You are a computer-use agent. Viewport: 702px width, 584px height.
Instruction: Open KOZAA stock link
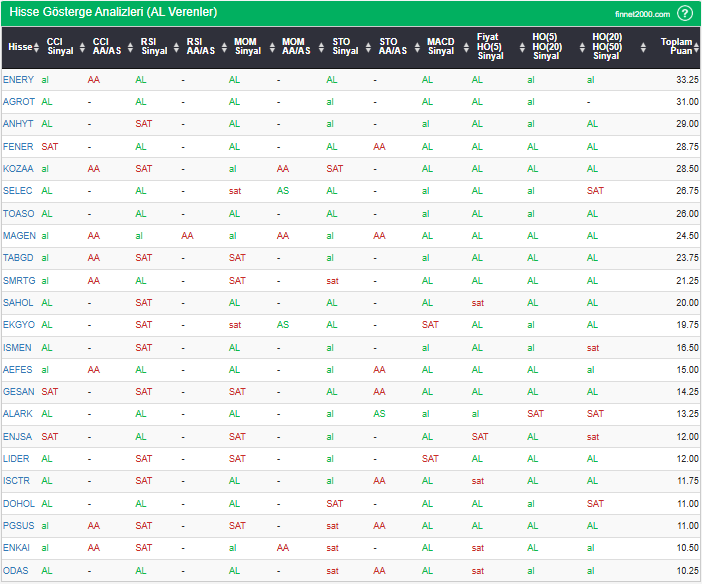coord(18,169)
